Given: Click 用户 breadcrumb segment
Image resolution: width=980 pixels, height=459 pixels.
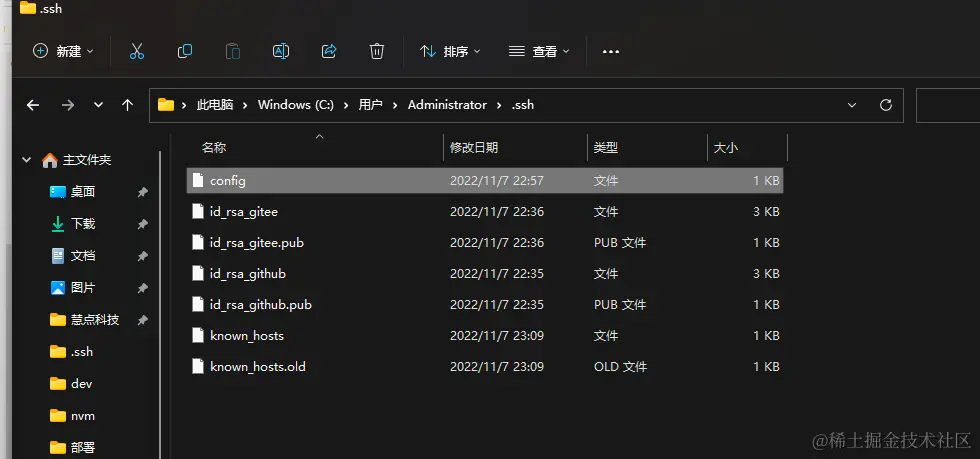Looking at the screenshot, I should coord(371,105).
